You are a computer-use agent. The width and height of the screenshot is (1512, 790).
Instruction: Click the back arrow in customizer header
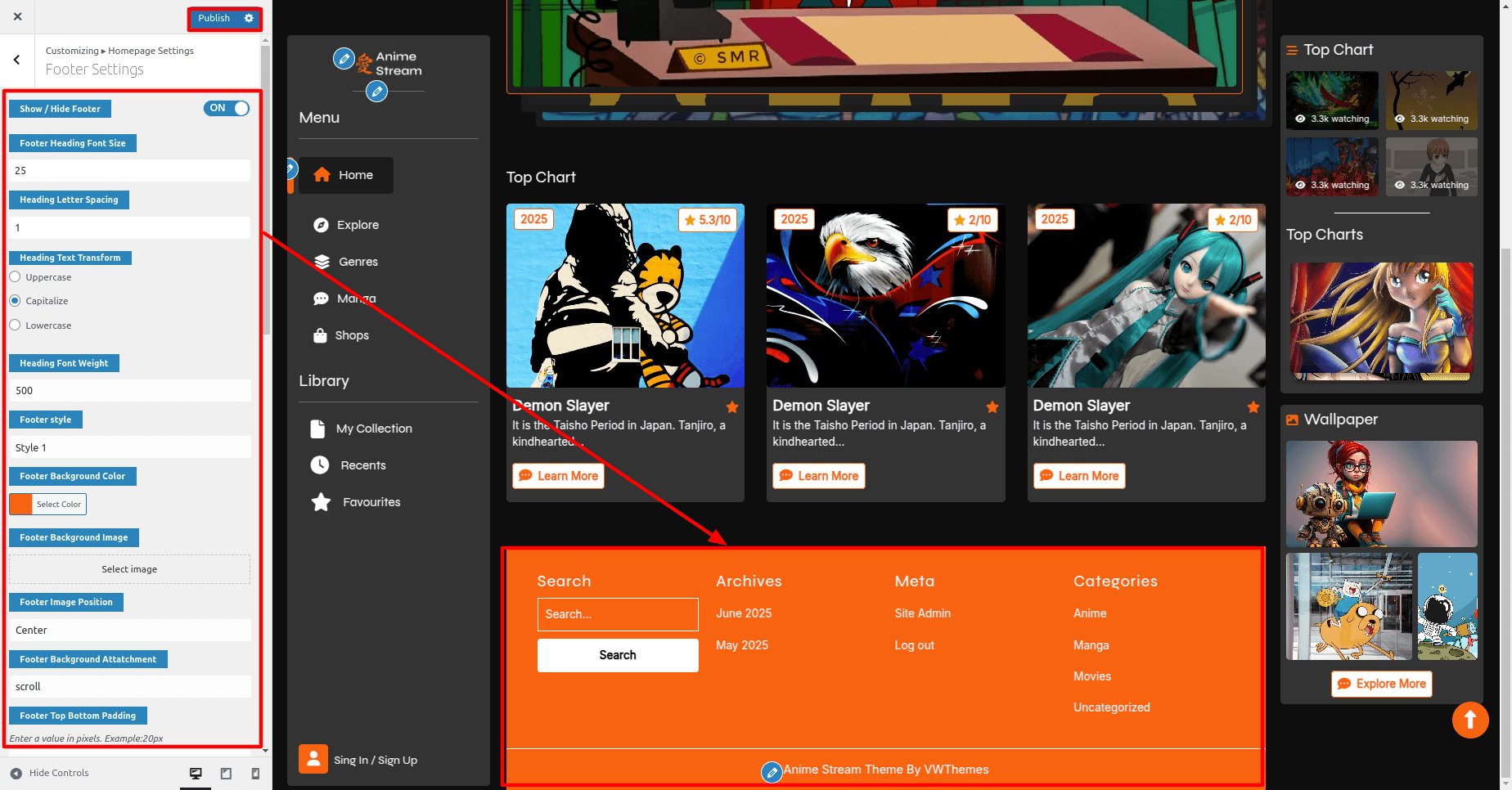(x=17, y=60)
